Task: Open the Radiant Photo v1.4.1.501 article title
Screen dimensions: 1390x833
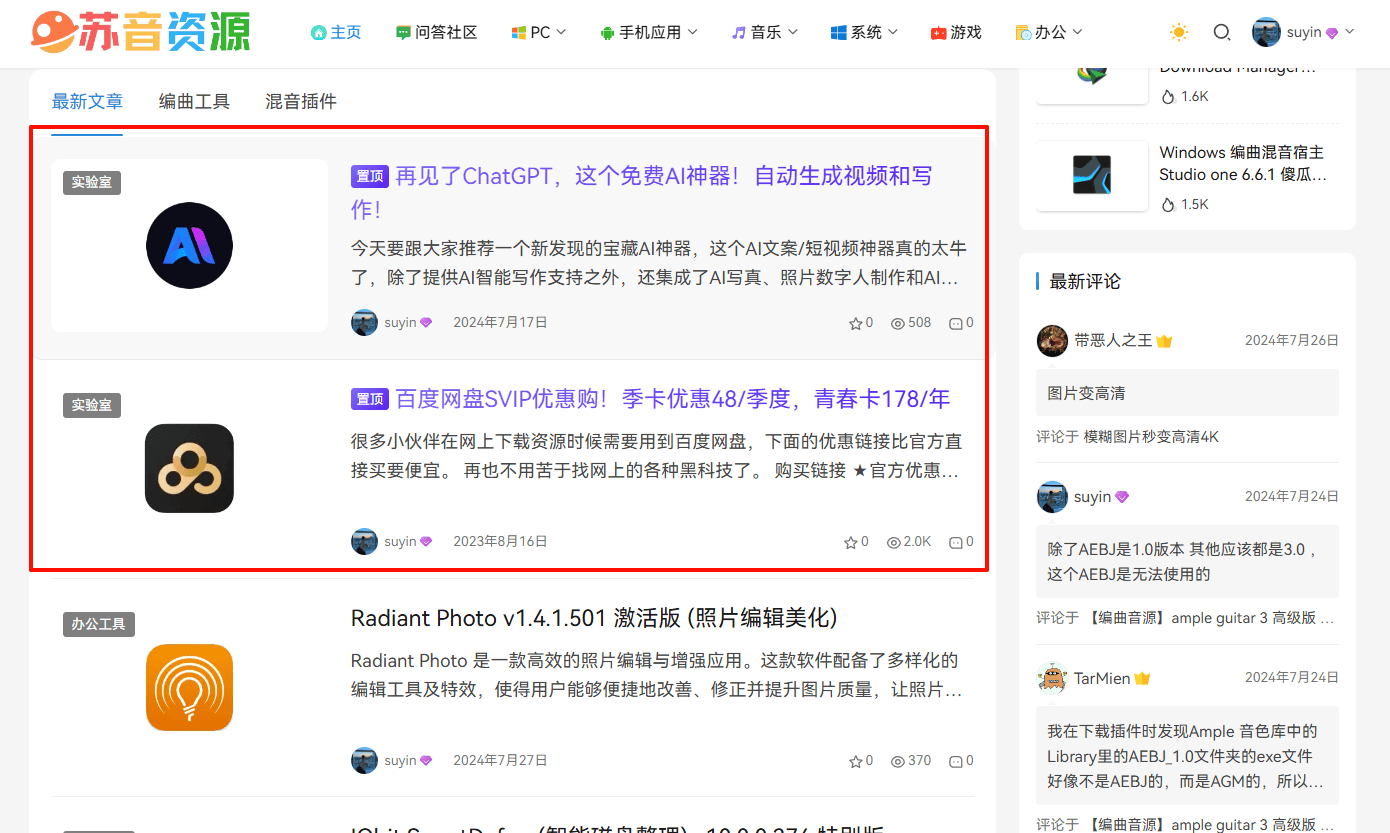Action: (594, 618)
